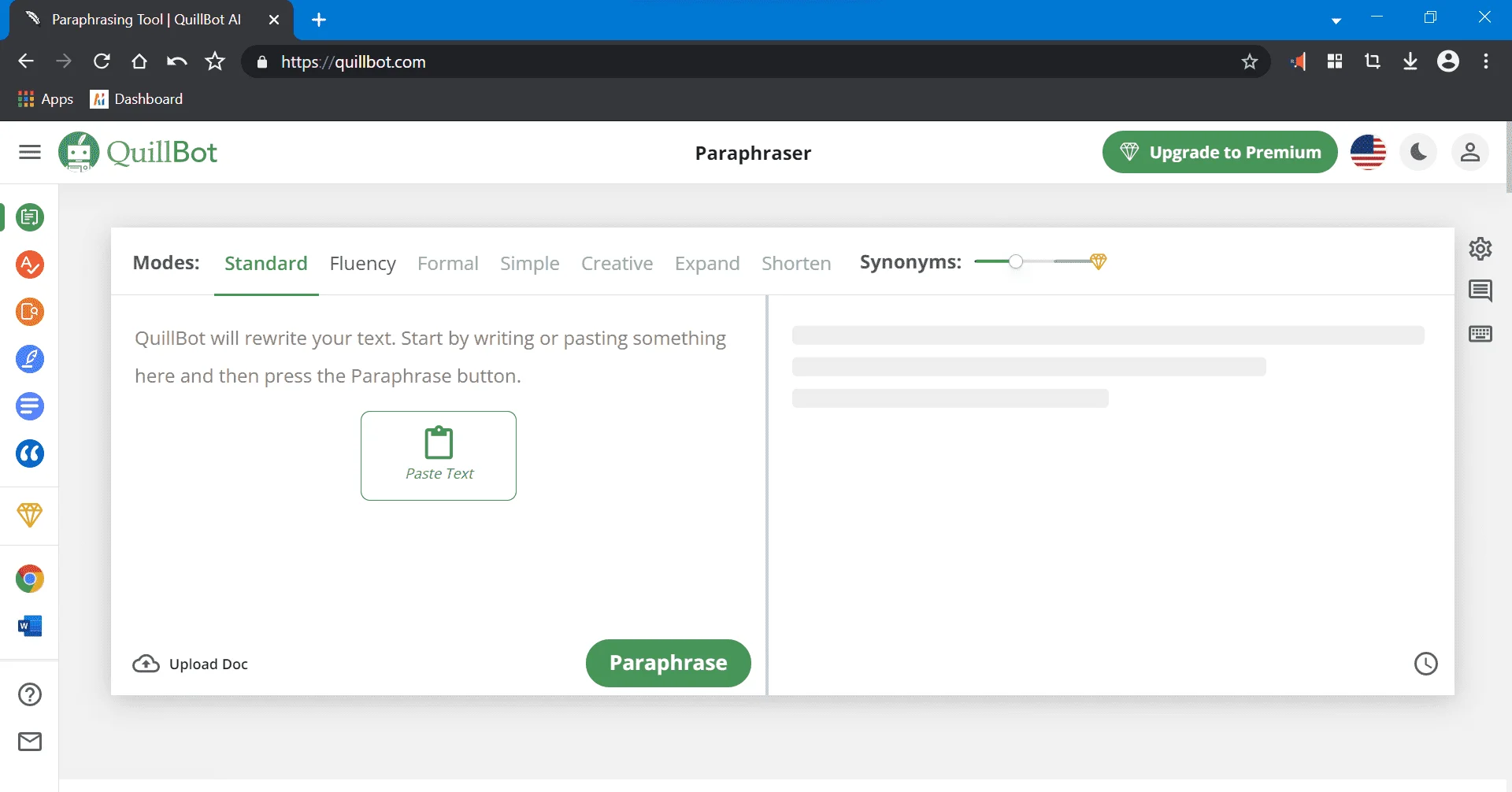Click the page vertical scrollbar
Screen dimensions: 1512x792
tap(1508, 157)
